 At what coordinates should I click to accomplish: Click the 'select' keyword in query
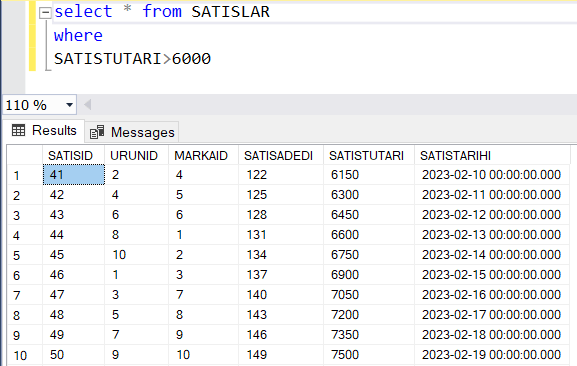coord(83,11)
